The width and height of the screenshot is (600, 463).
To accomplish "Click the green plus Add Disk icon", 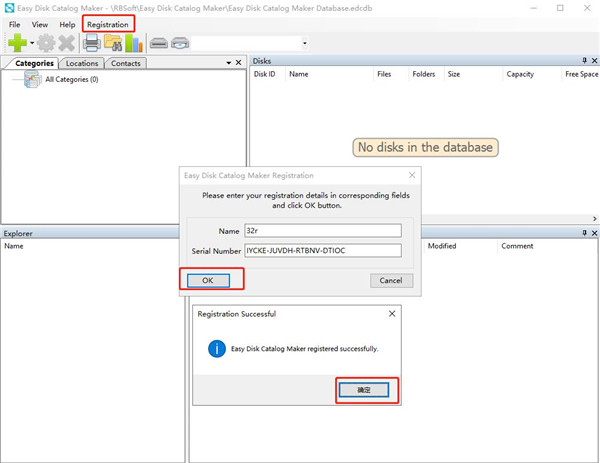I will [17, 42].
